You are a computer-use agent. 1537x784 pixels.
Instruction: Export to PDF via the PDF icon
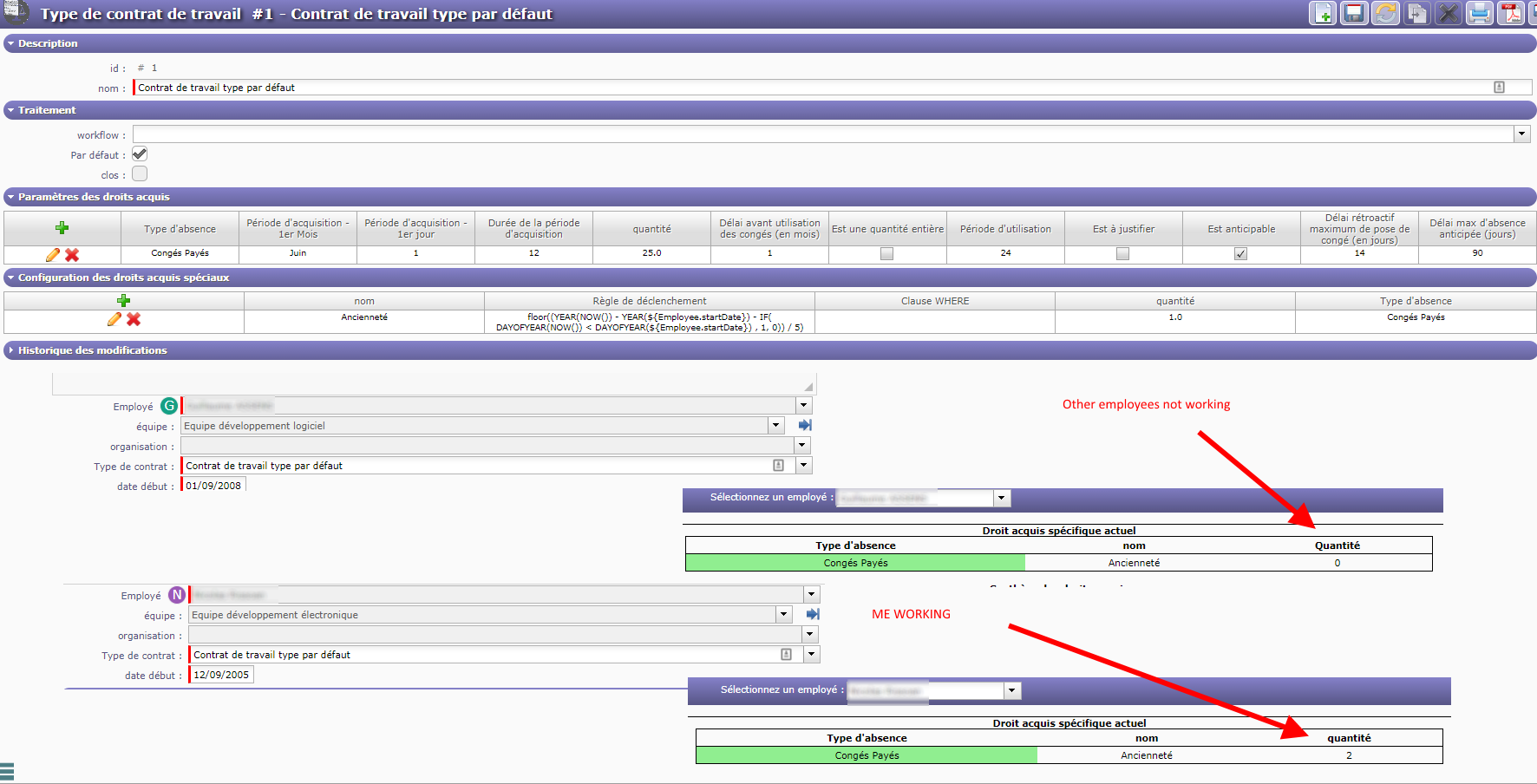coord(1511,14)
